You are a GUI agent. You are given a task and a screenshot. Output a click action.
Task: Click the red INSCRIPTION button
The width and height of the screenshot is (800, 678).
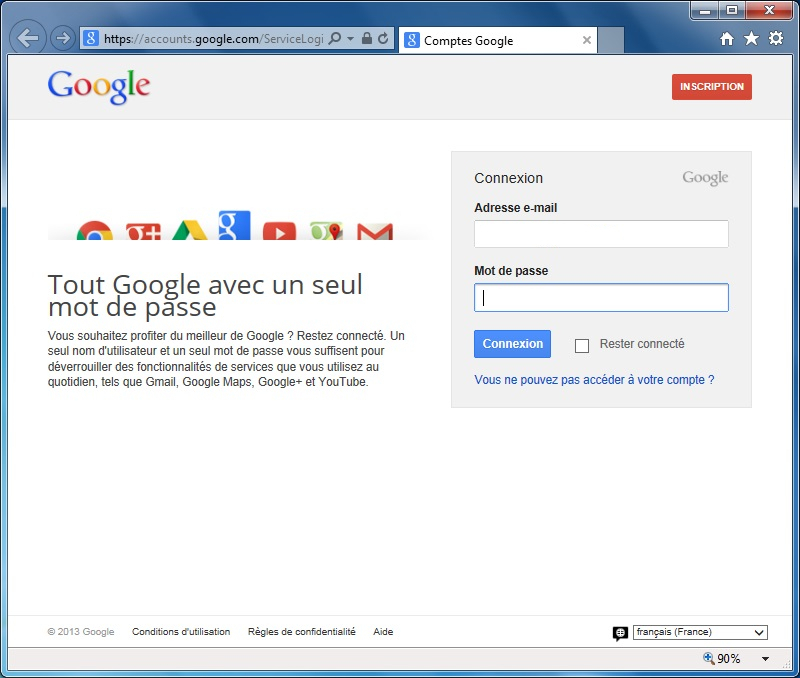(x=712, y=87)
